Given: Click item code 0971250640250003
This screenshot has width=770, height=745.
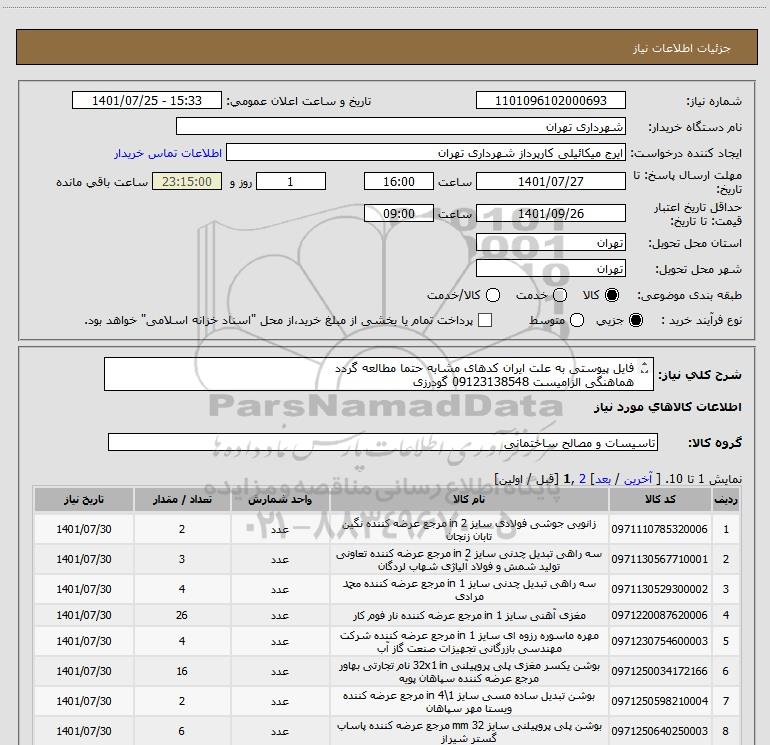Looking at the screenshot, I should pos(660,731).
